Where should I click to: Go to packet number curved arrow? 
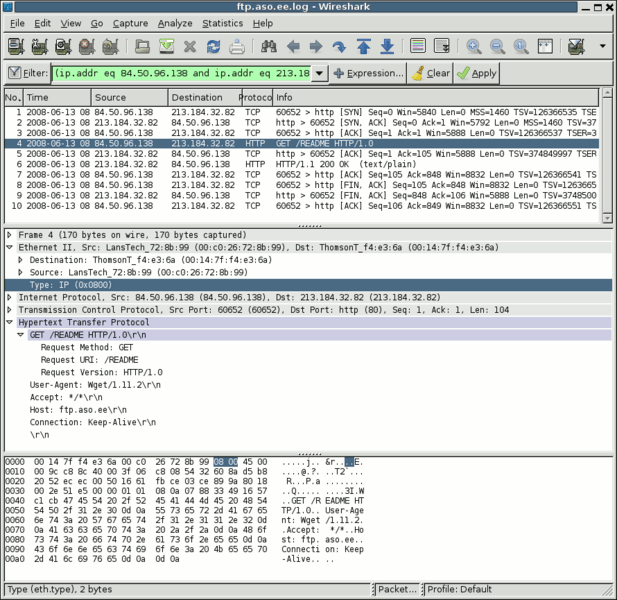(x=339, y=46)
